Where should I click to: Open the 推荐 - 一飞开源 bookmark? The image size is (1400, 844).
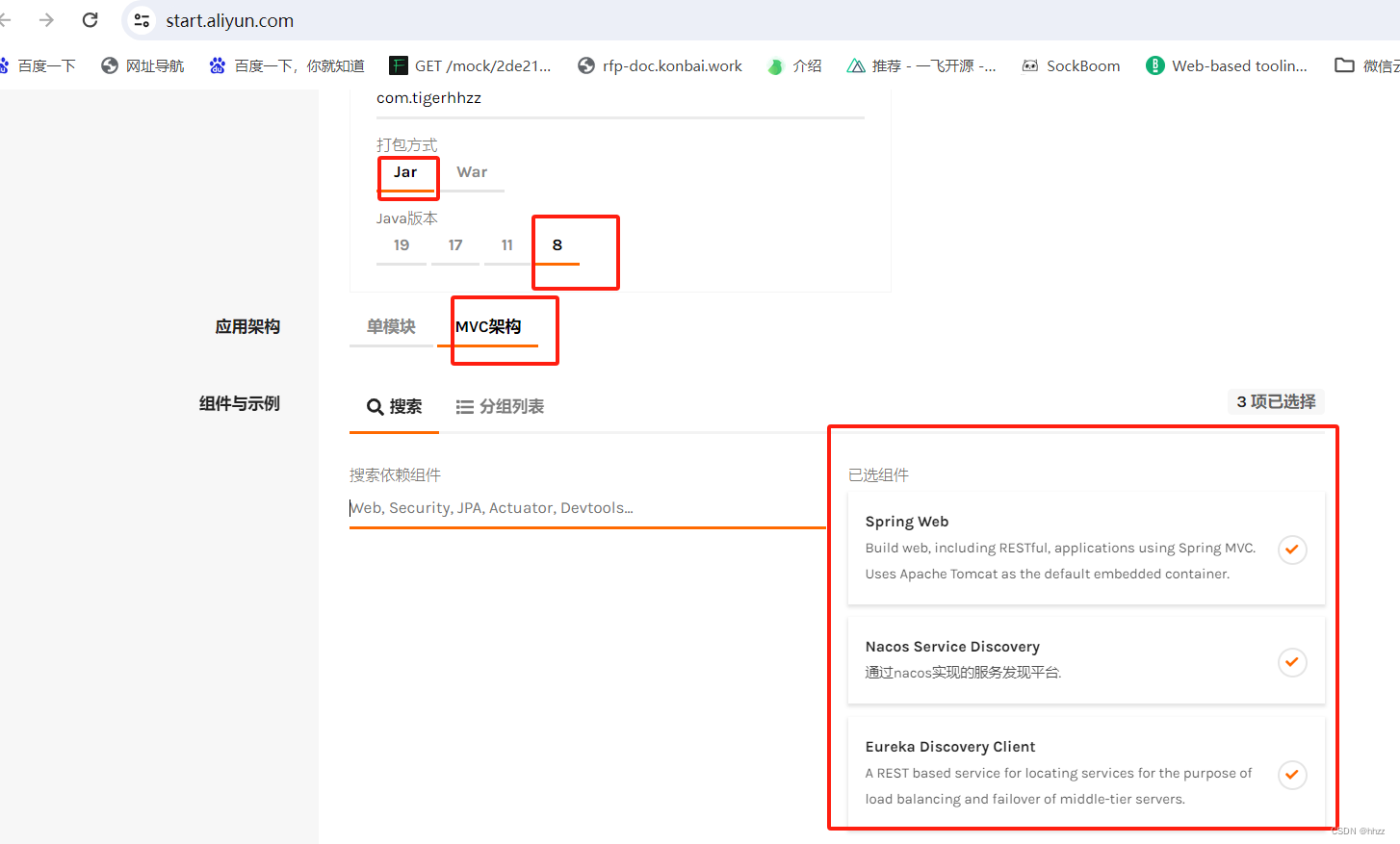pyautogui.click(x=921, y=65)
